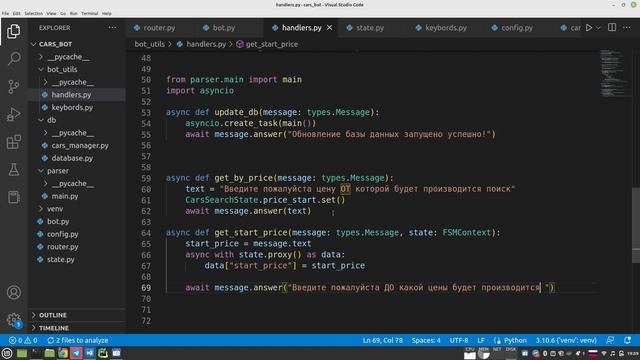640x360 pixels.
Task: Open the terminal from the taskbar
Action: [36, 353]
